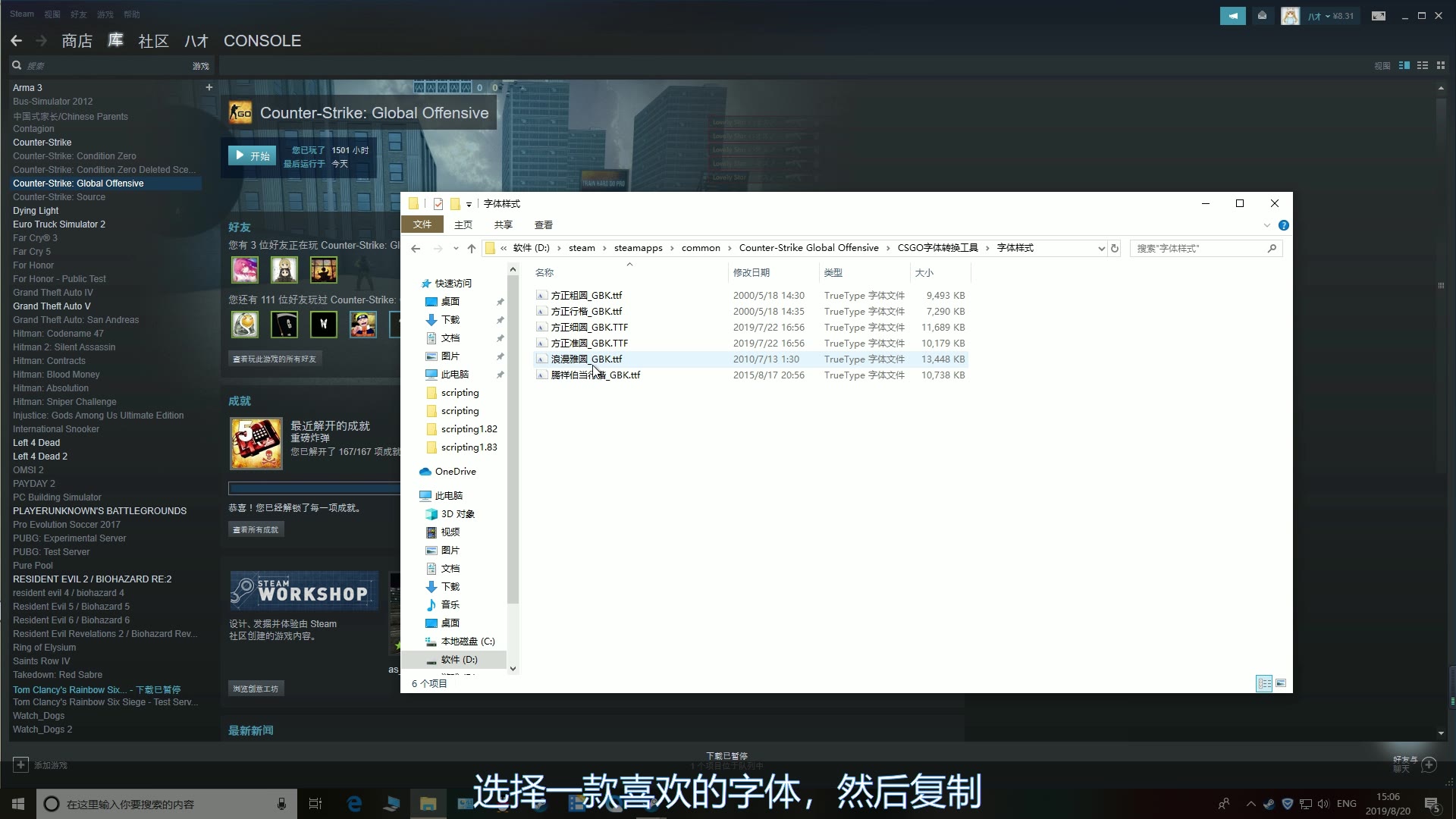
Task: Click the Big Picture mode icon
Action: (x=1379, y=15)
